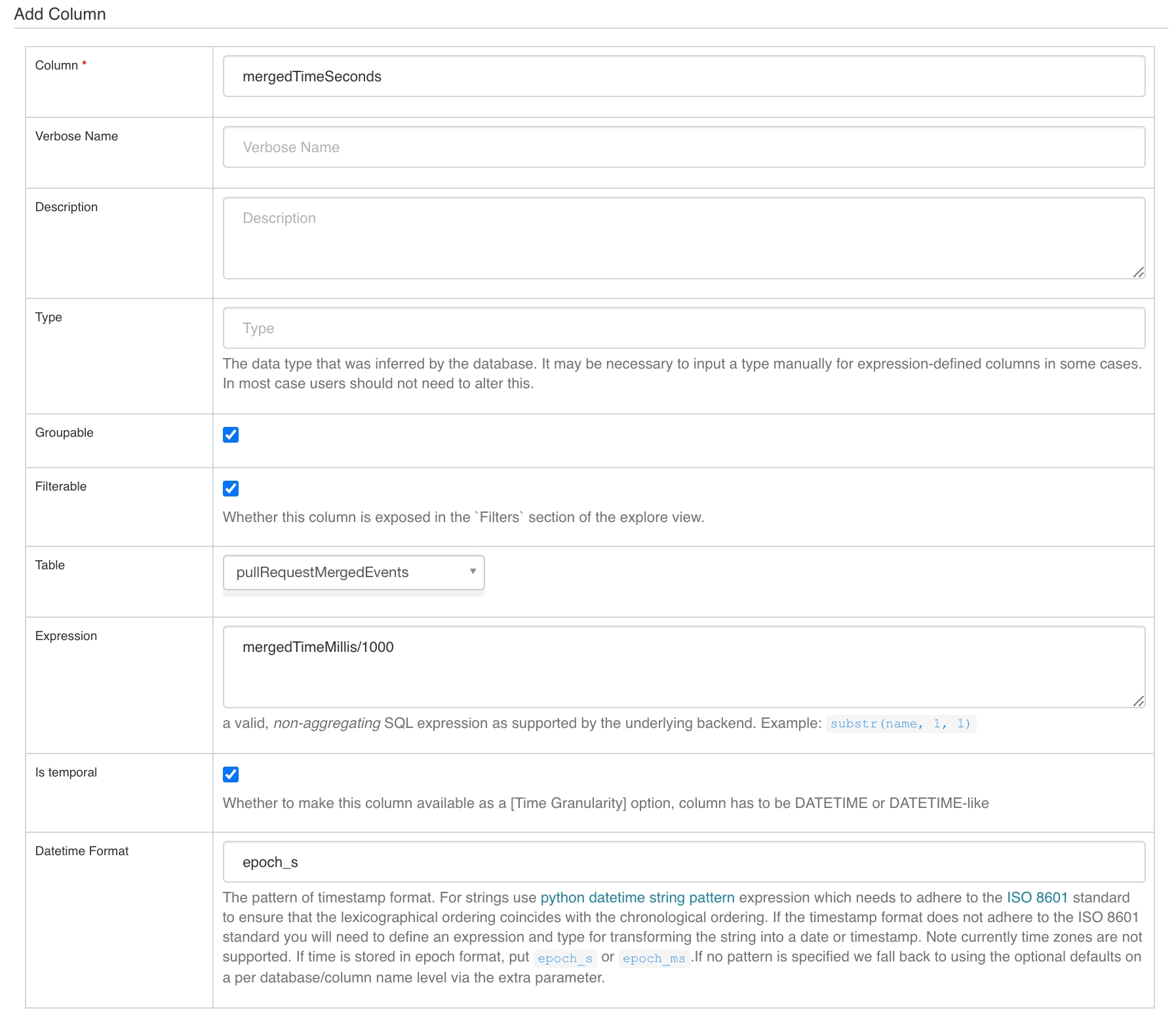Image resolution: width=1176 pixels, height=1027 pixels.
Task: Select the Type input field
Action: click(683, 329)
